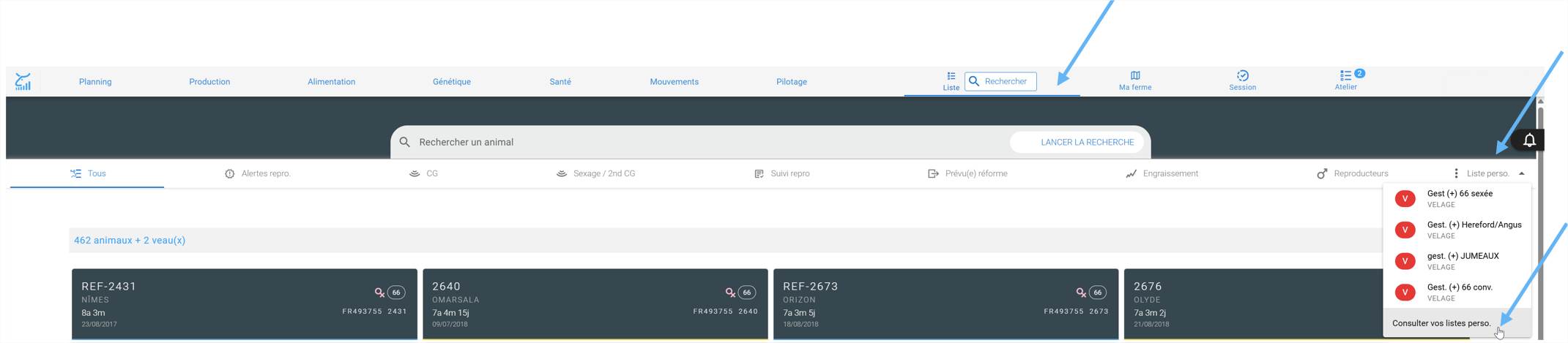Click the Liste perso. three-dot icon
The image size is (1568, 343).
point(1456,173)
